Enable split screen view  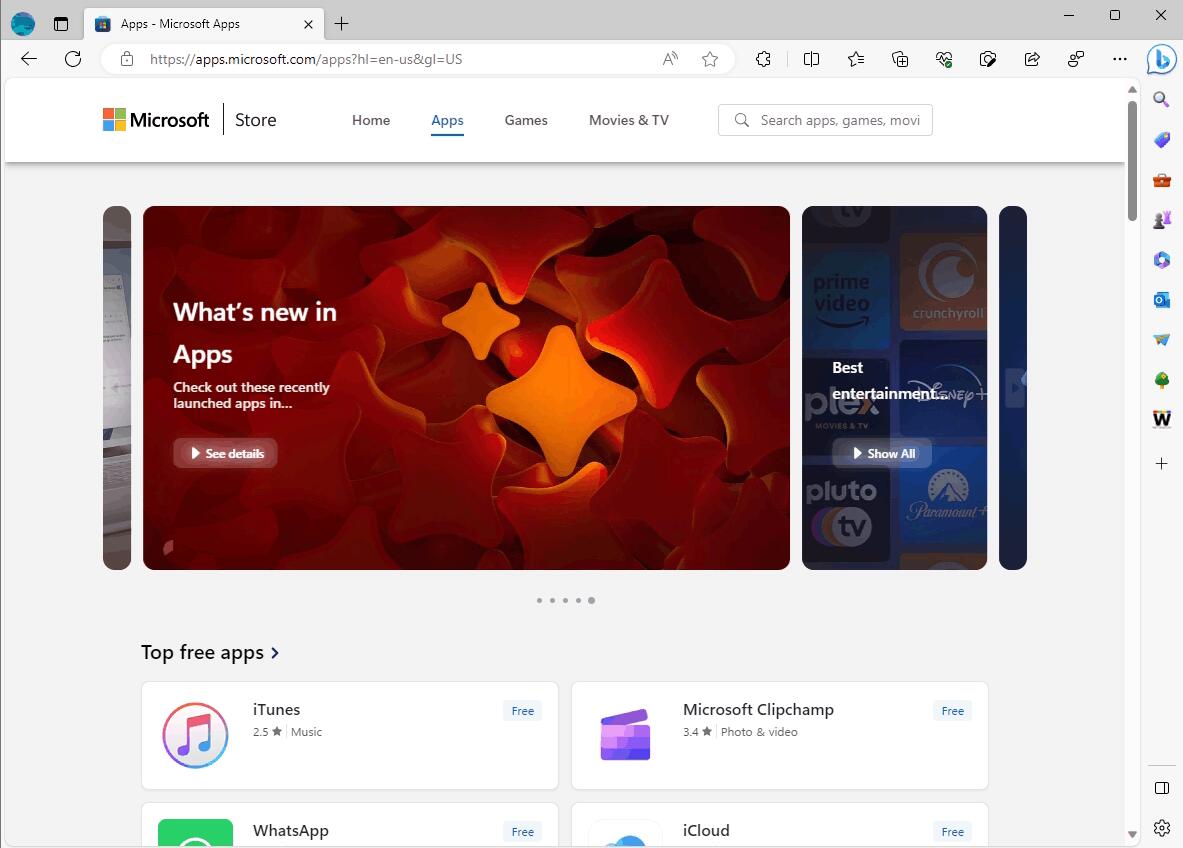click(x=811, y=59)
